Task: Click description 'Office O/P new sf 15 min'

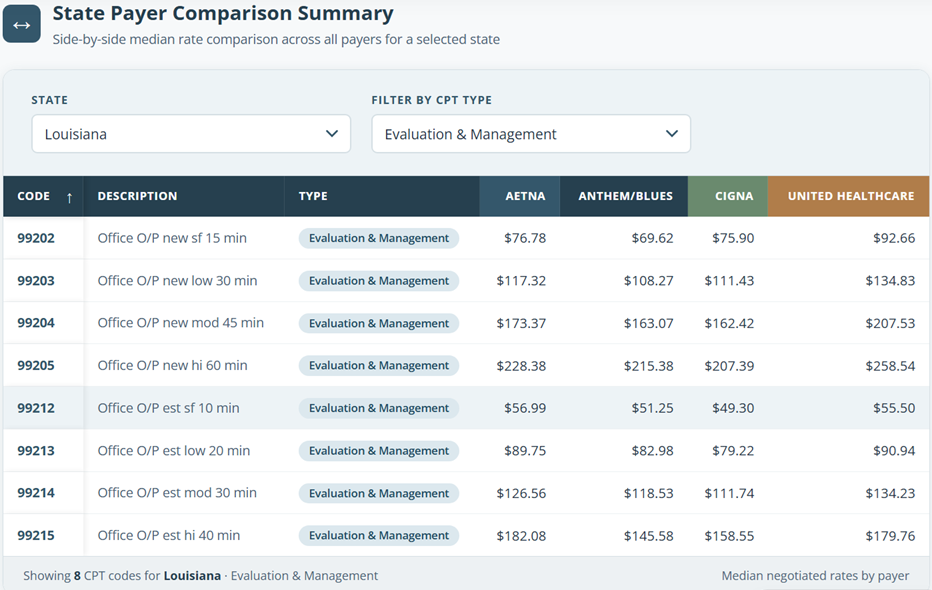Action: tap(172, 238)
